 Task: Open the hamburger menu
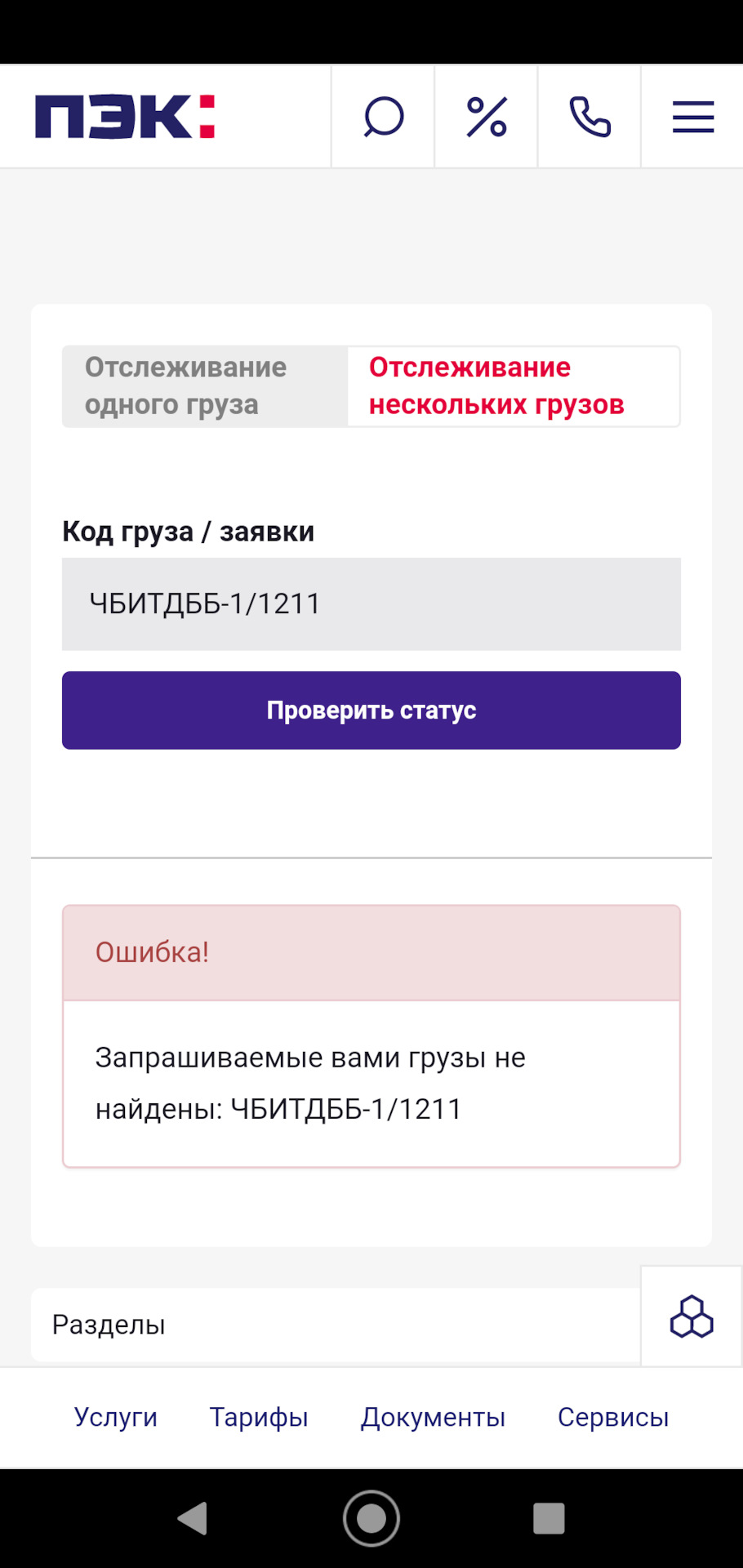pos(693,117)
